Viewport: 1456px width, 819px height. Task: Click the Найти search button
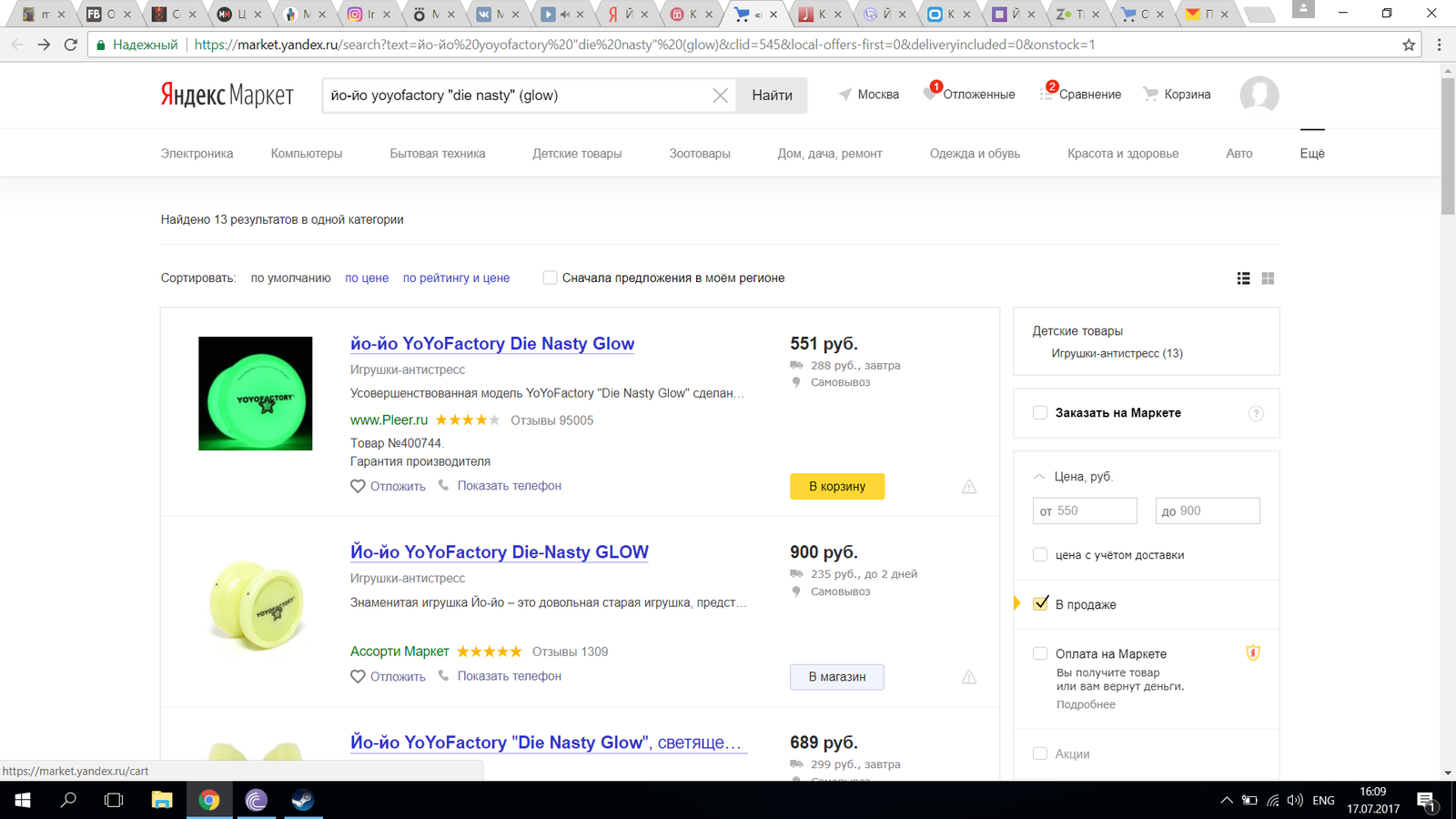773,96
